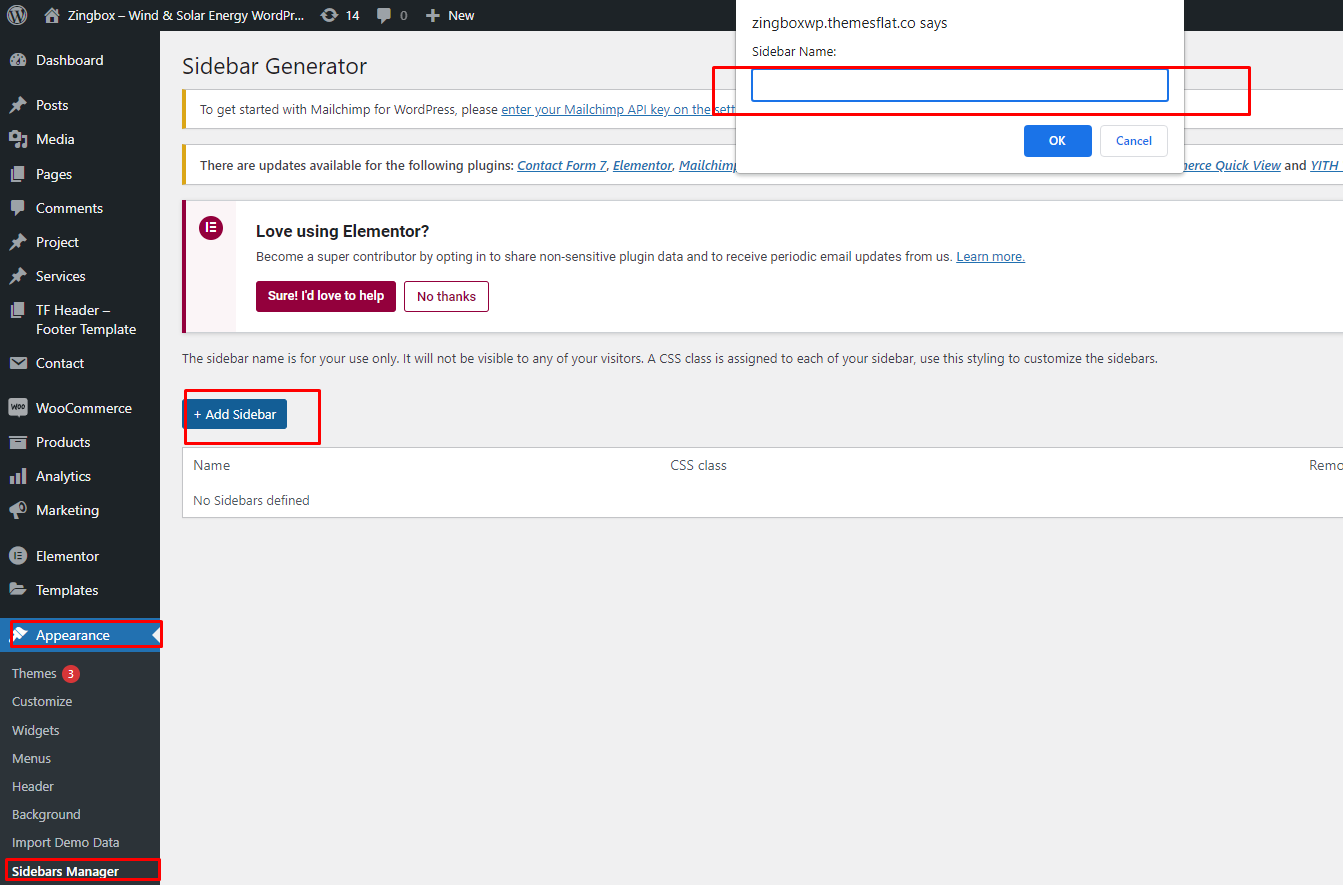Click the CSS class column header

tap(698, 465)
